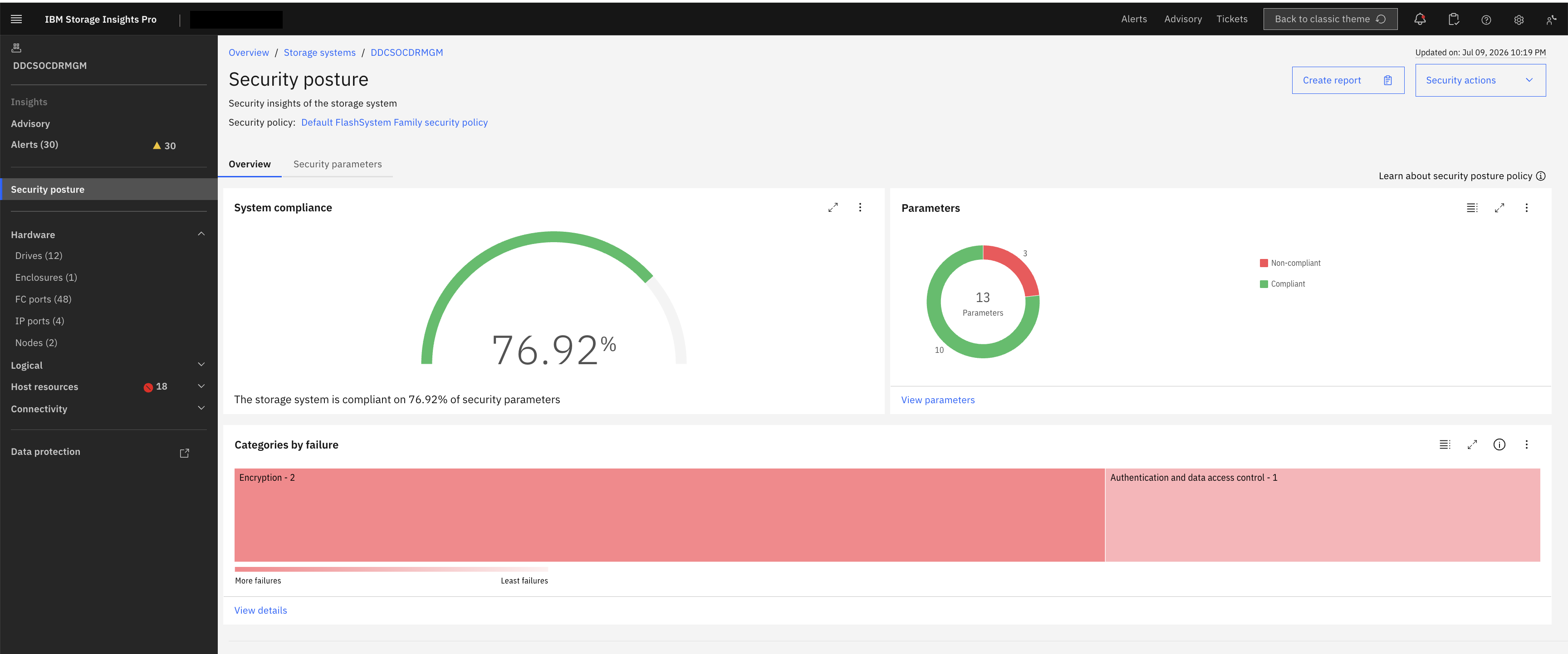The height and width of the screenshot is (654, 1568).
Task: Select Security posture in the sidebar
Action: pos(109,189)
